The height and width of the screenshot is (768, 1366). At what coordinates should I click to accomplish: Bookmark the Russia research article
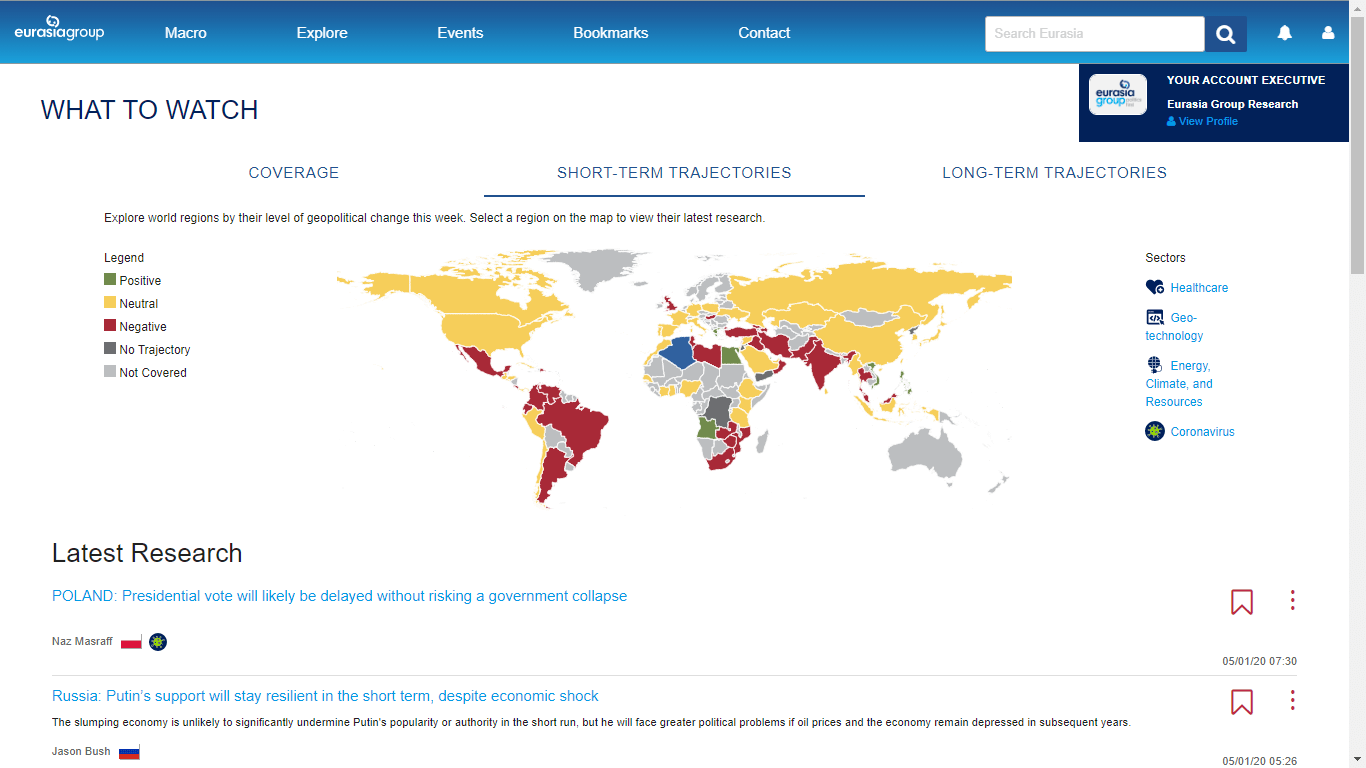coord(1241,702)
